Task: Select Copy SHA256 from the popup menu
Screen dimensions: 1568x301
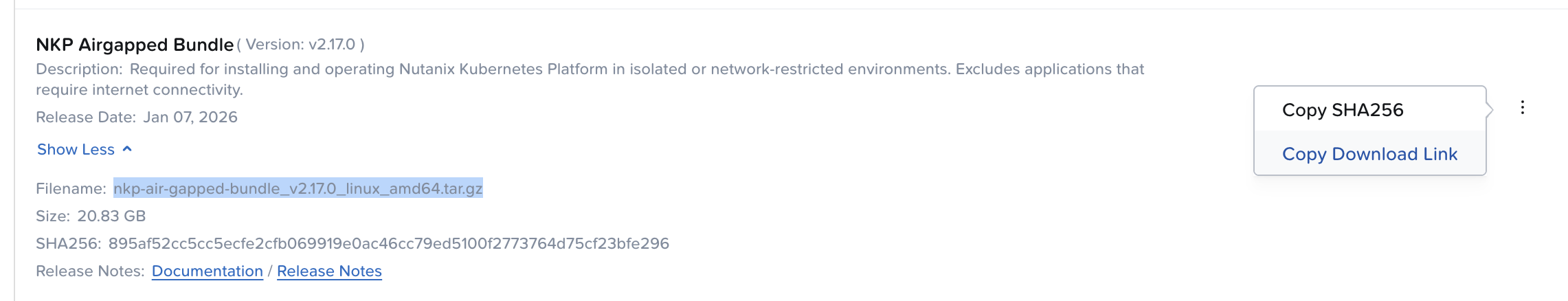Action: 1343,110
